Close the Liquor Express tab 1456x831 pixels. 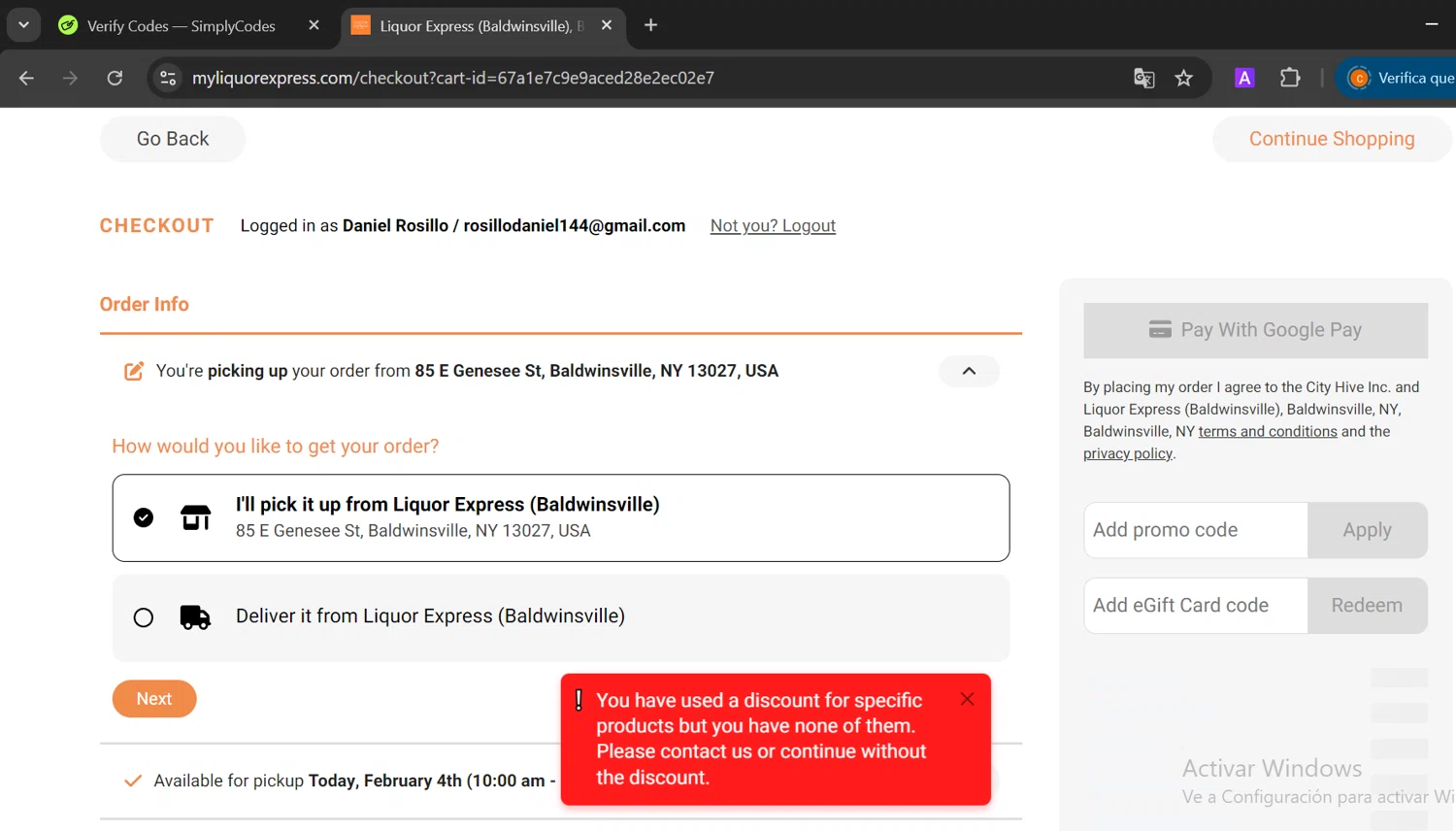click(x=607, y=25)
